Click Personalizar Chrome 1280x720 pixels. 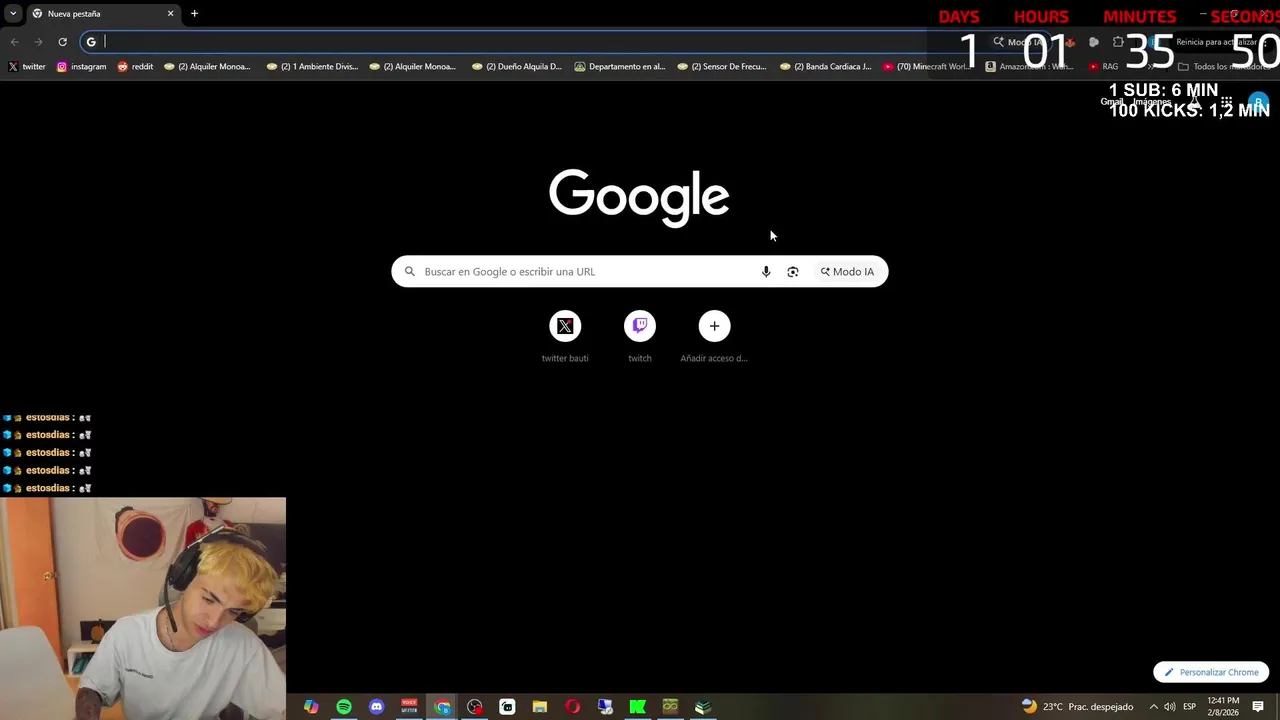[x=1211, y=673]
